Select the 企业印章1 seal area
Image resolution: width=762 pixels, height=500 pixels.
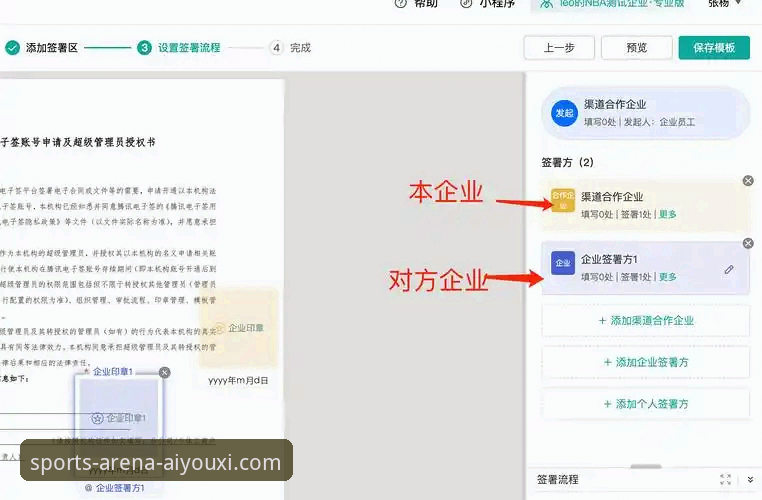click(x=119, y=418)
